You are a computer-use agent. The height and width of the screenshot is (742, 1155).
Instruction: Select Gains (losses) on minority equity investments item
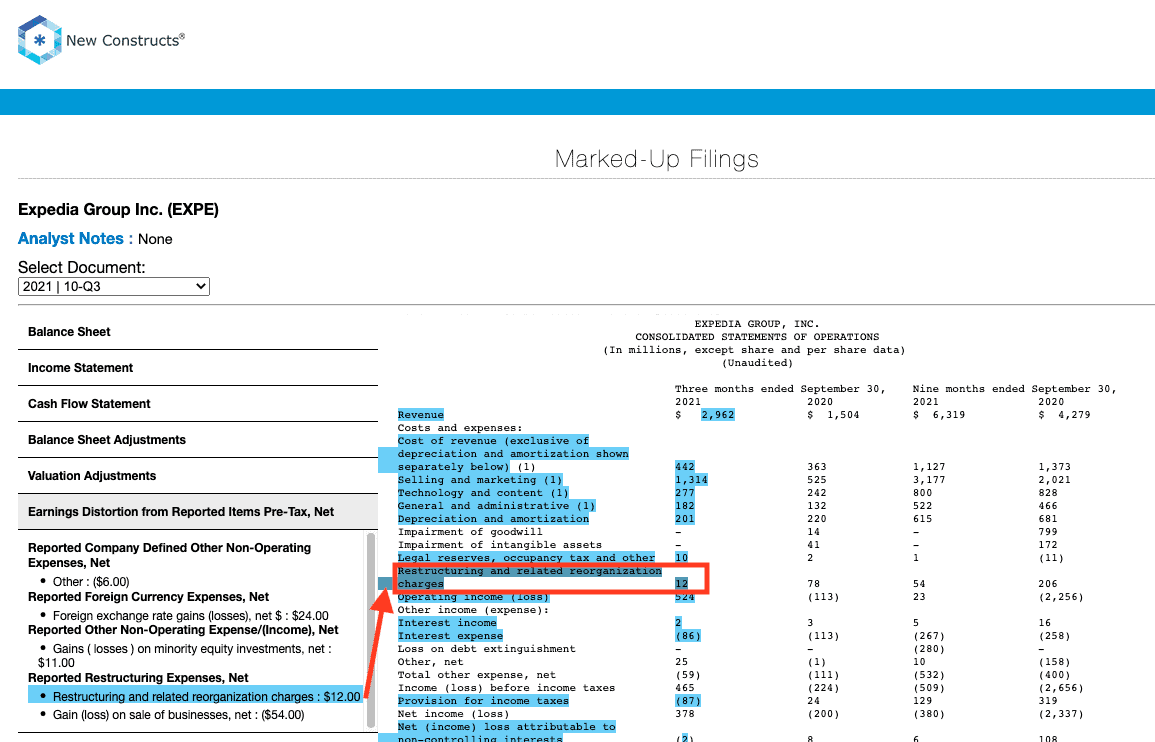pyautogui.click(x=185, y=656)
